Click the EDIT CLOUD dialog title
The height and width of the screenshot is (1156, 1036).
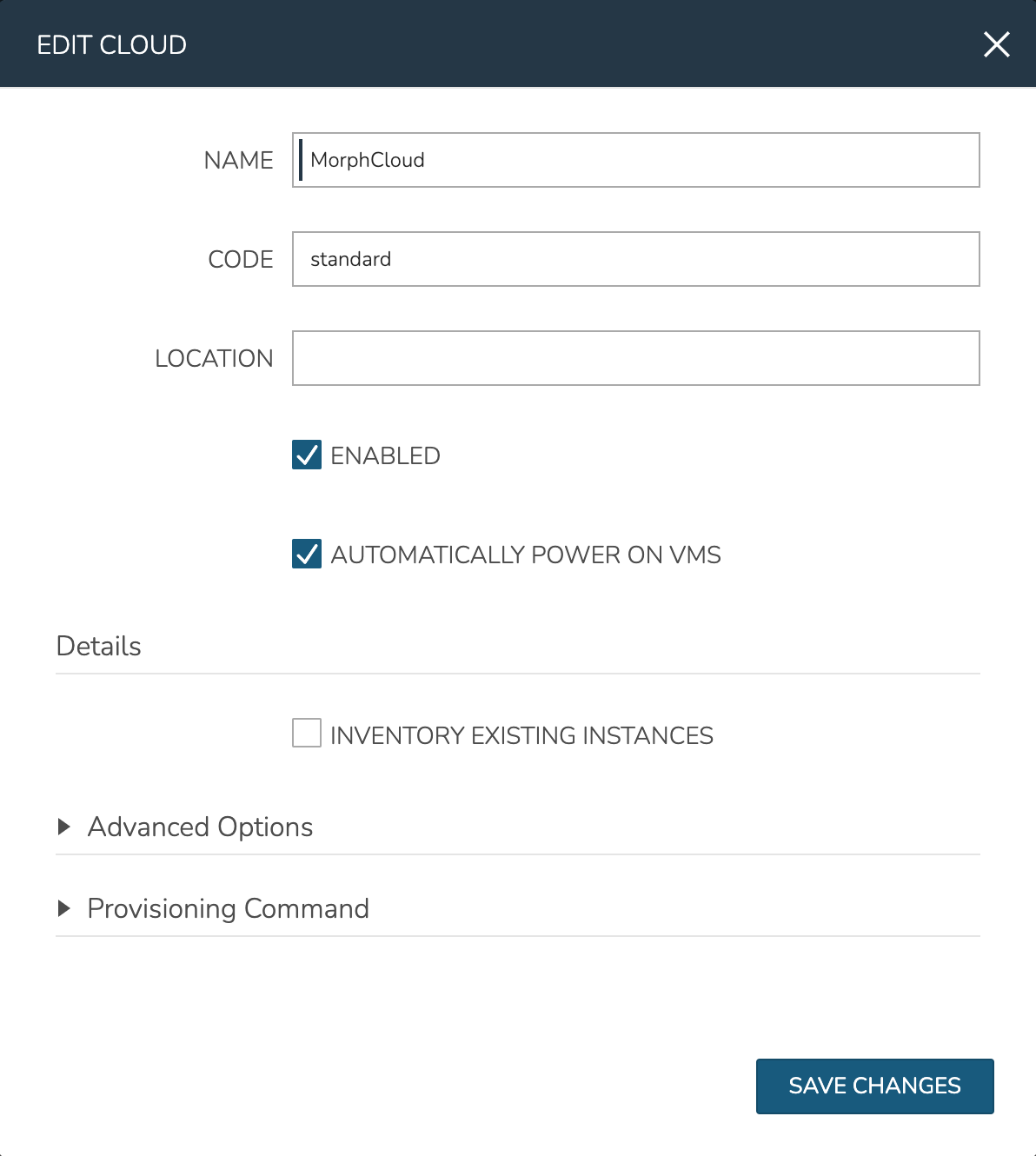click(x=111, y=44)
